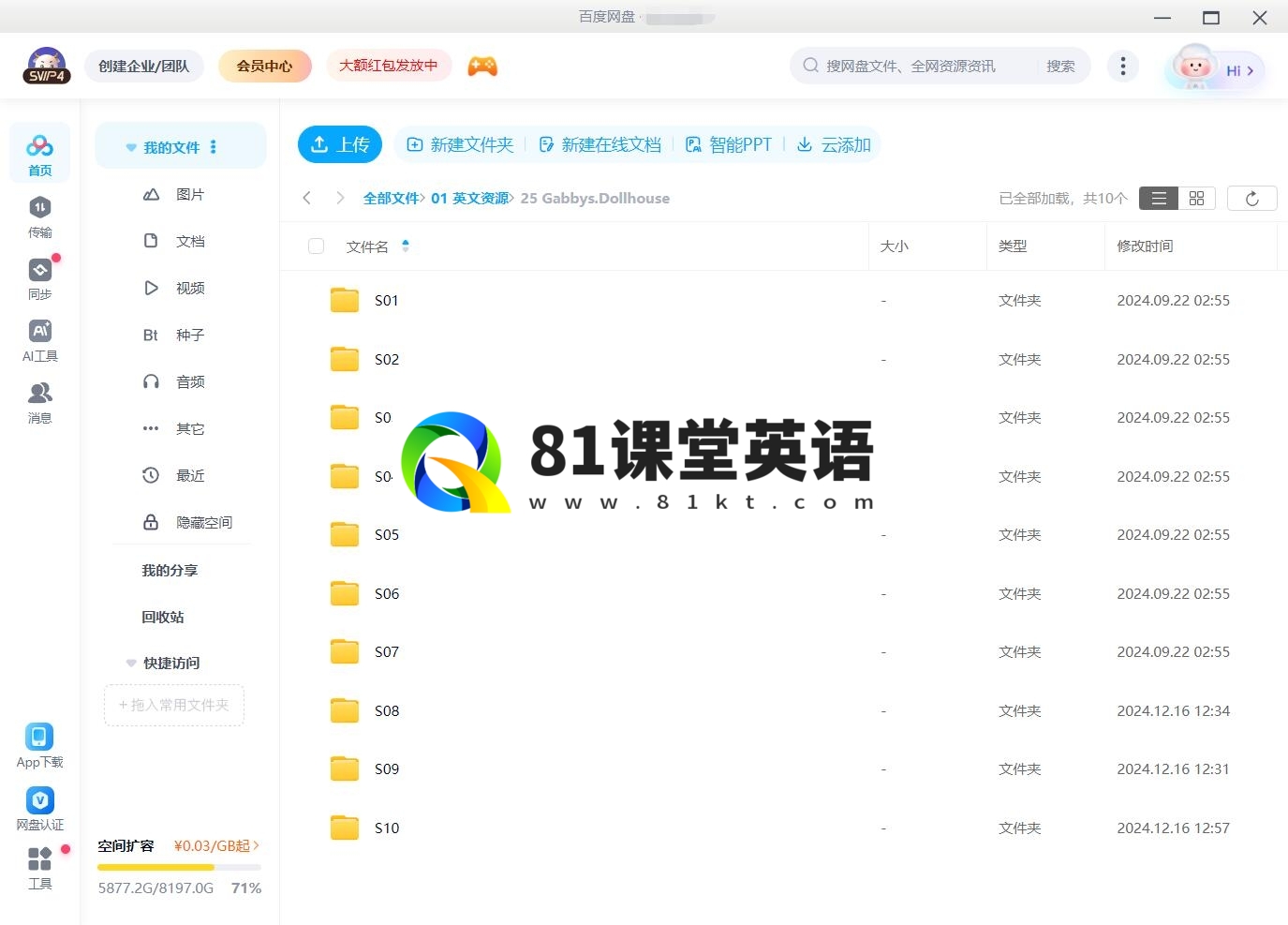Open 我的文件 three-dot options
1288x925 pixels.
click(x=214, y=147)
